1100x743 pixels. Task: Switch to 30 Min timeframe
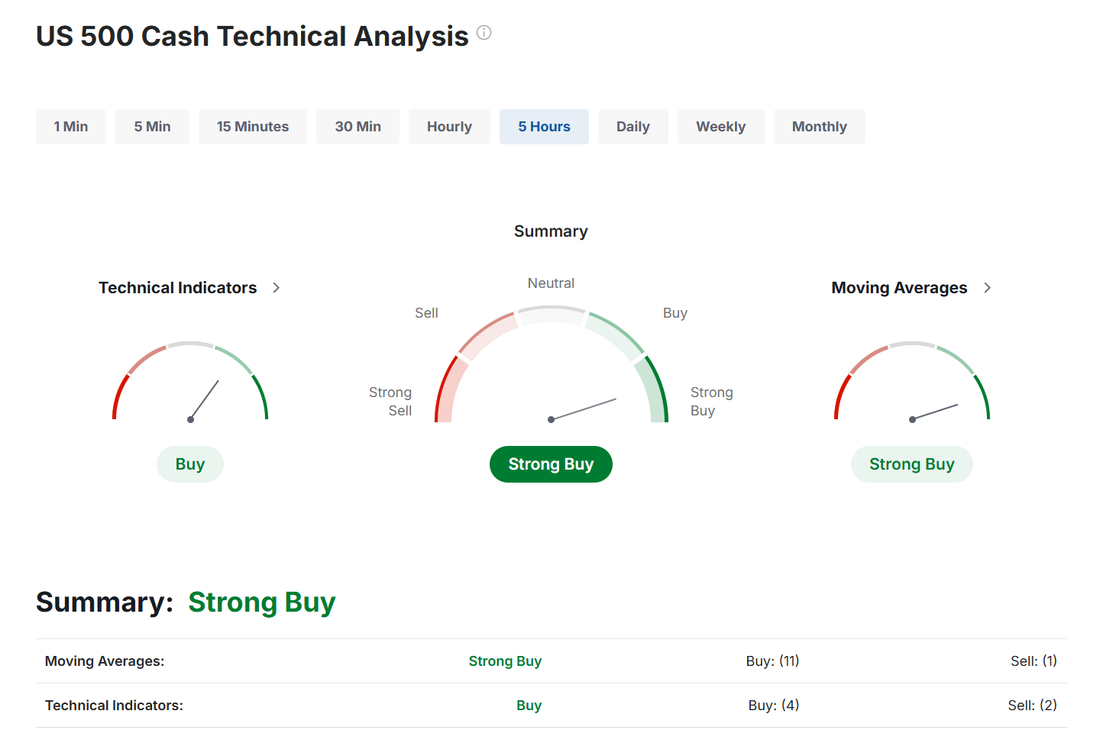(x=358, y=126)
